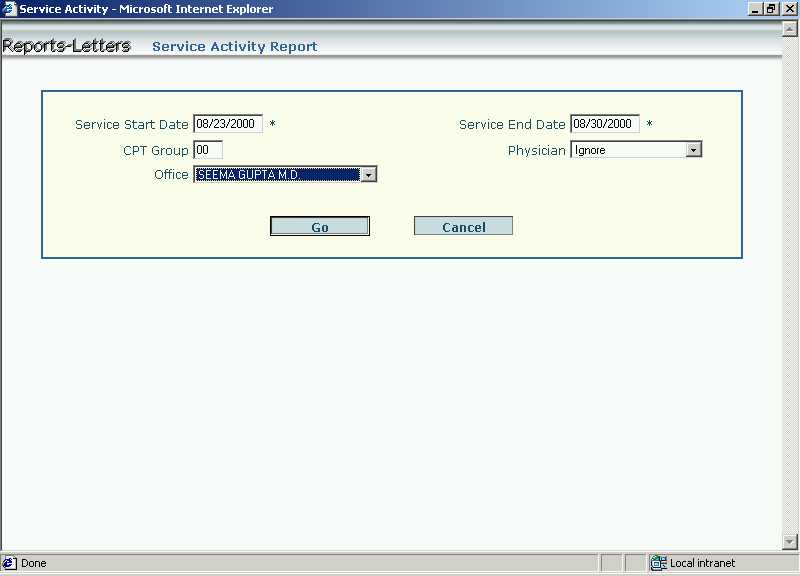Click the Local intranet status text
Viewport: 800px width, 576px height.
pos(703,563)
